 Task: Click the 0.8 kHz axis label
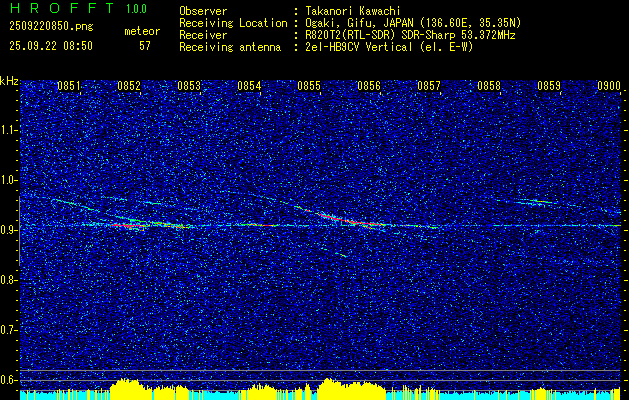click(8, 280)
